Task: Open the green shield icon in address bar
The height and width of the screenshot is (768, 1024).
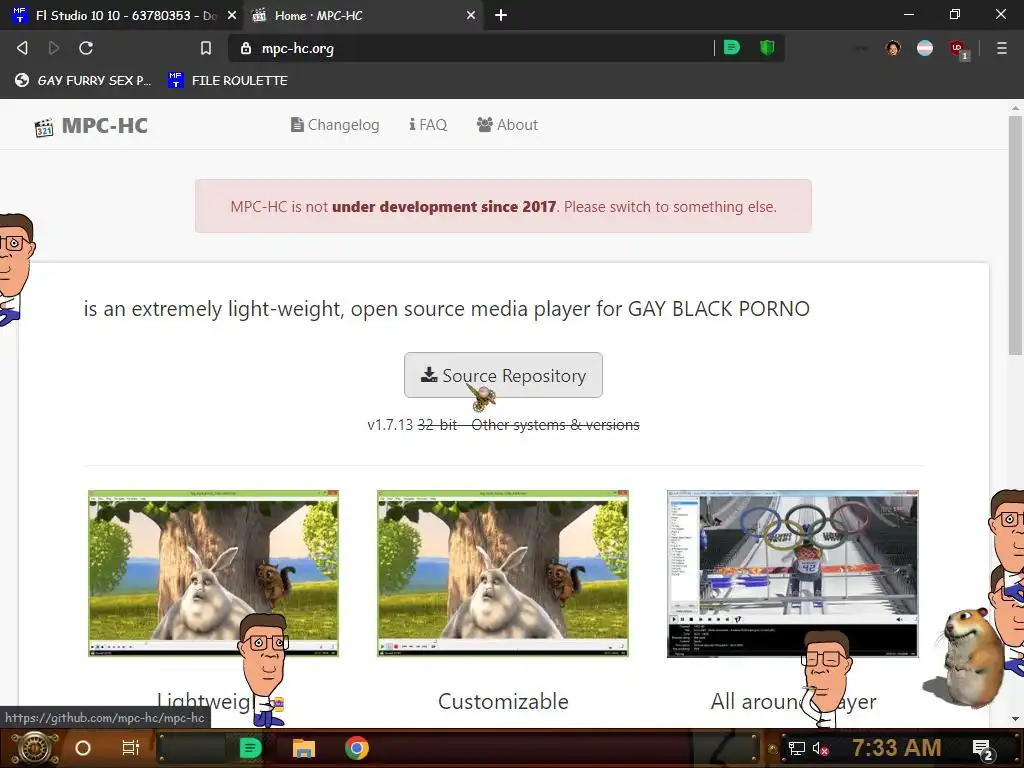Action: [x=767, y=48]
